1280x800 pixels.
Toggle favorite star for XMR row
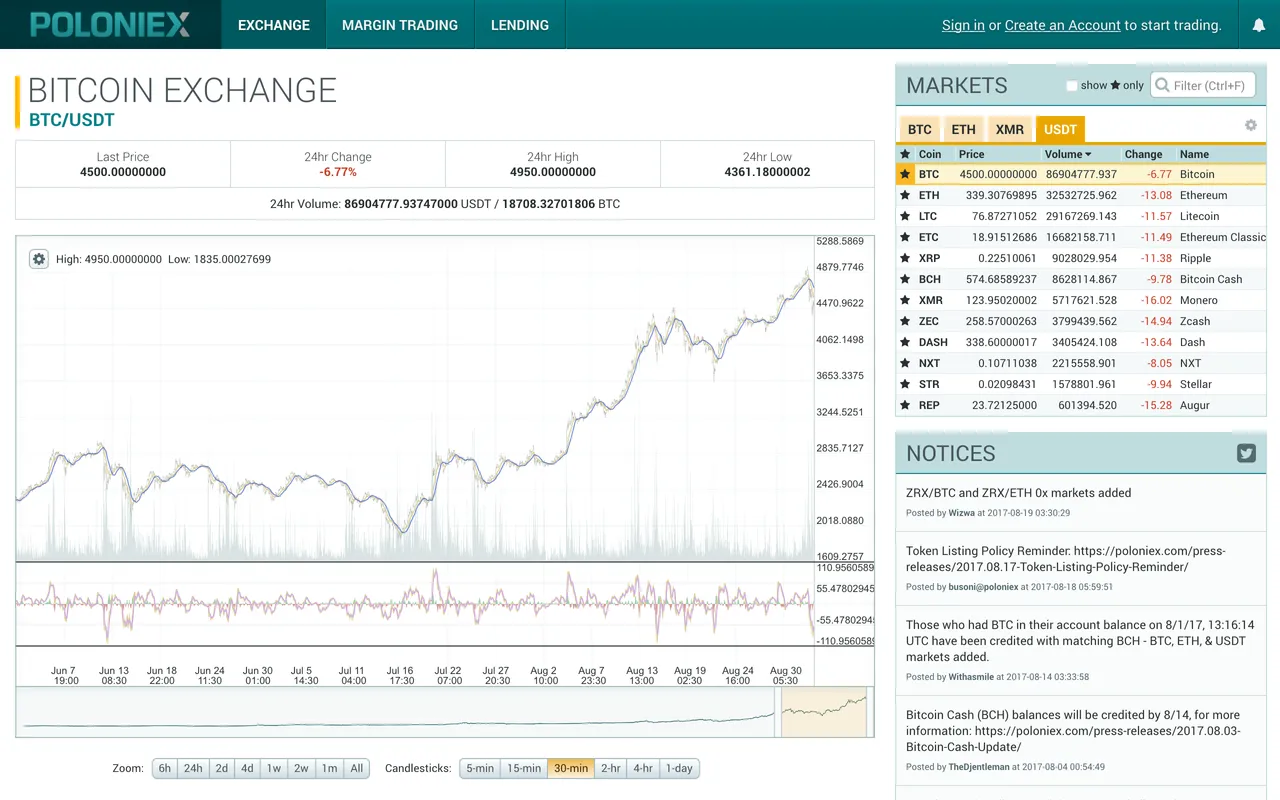[905, 300]
